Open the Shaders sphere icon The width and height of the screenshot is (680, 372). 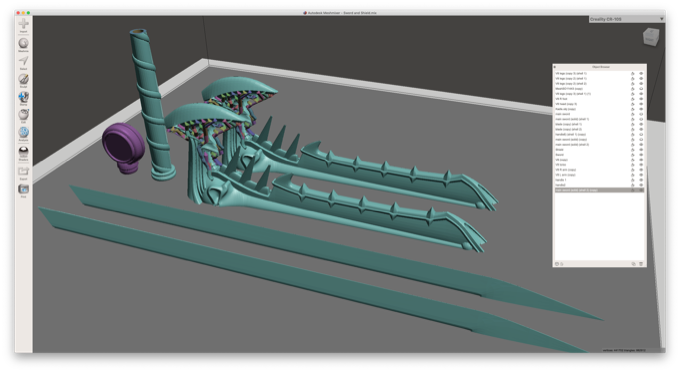coord(23,151)
